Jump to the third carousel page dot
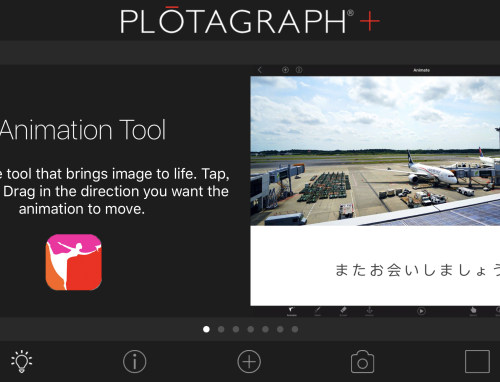Screen dimensions: 500x382 pyautogui.click(x=236, y=329)
